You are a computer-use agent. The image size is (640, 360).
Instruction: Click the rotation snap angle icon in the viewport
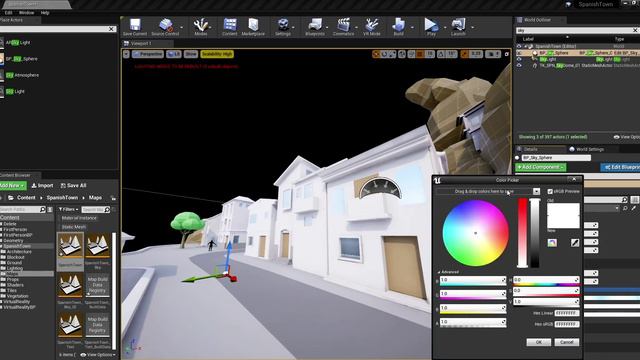click(441, 54)
